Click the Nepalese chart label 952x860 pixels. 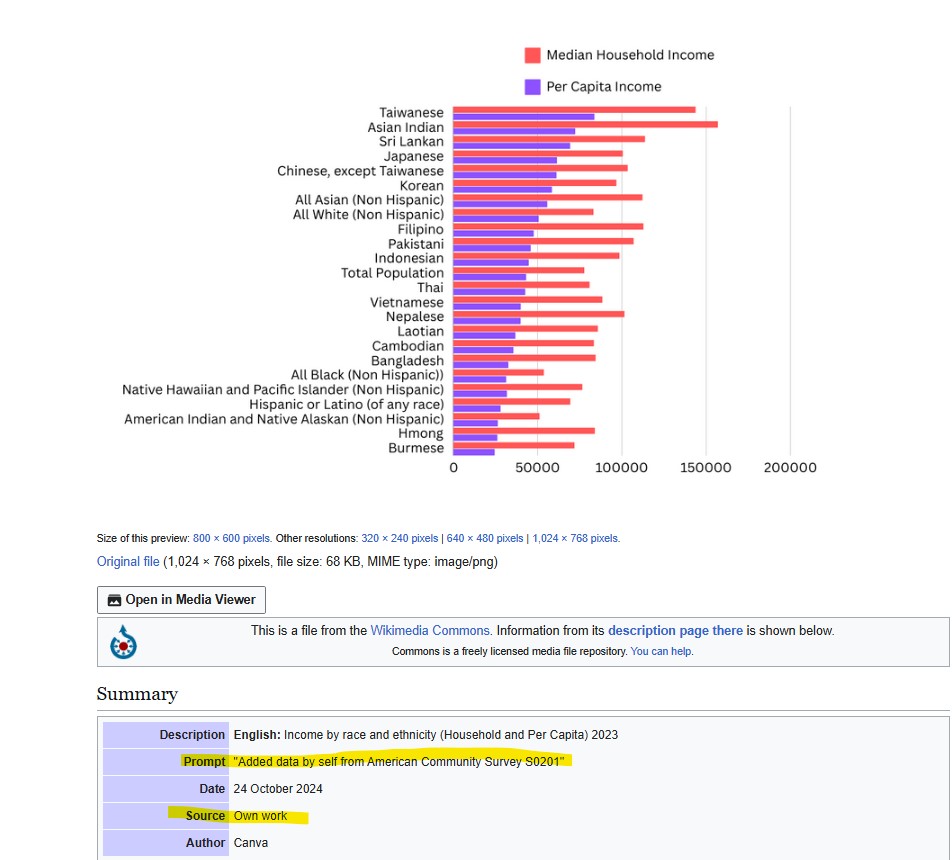point(415,316)
